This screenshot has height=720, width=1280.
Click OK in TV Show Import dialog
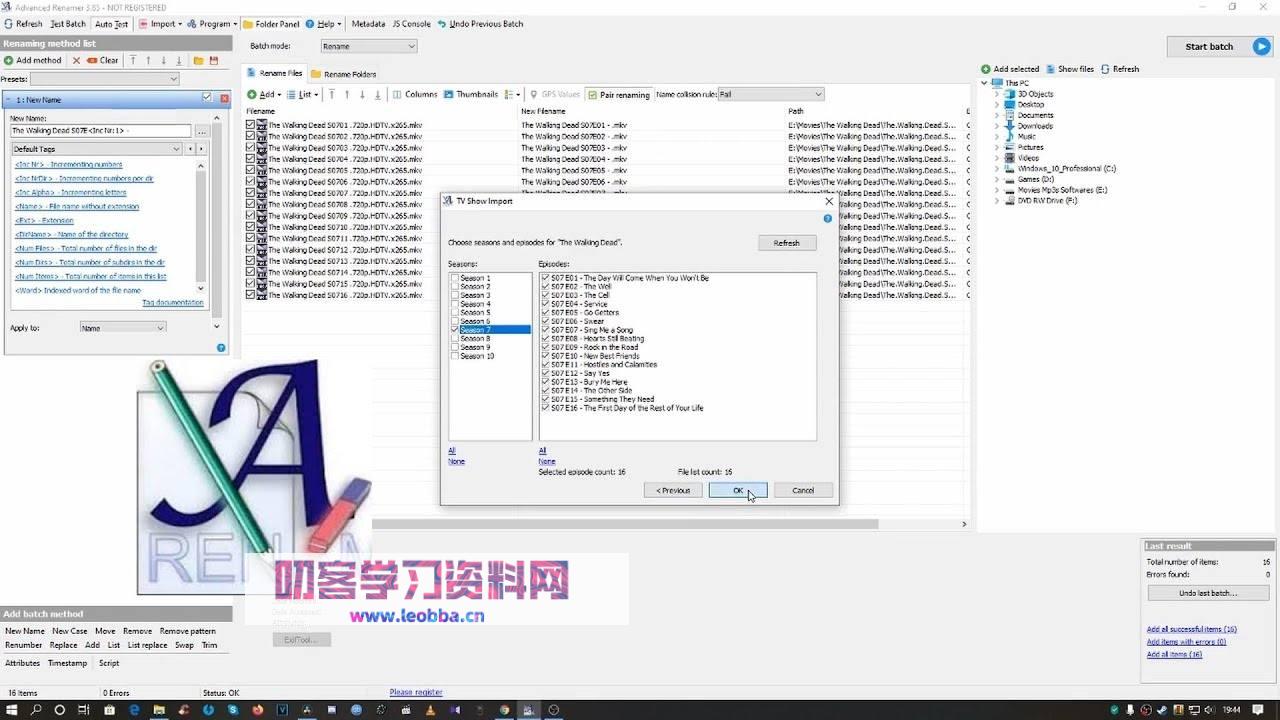point(738,490)
